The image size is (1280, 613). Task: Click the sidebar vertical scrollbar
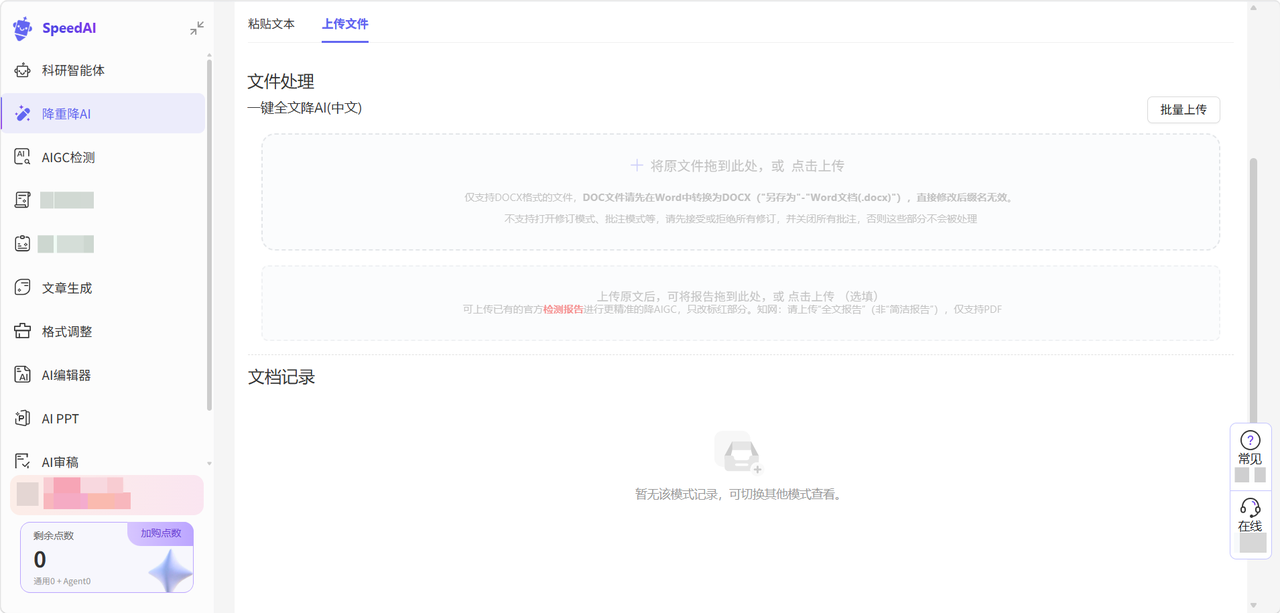click(x=209, y=235)
